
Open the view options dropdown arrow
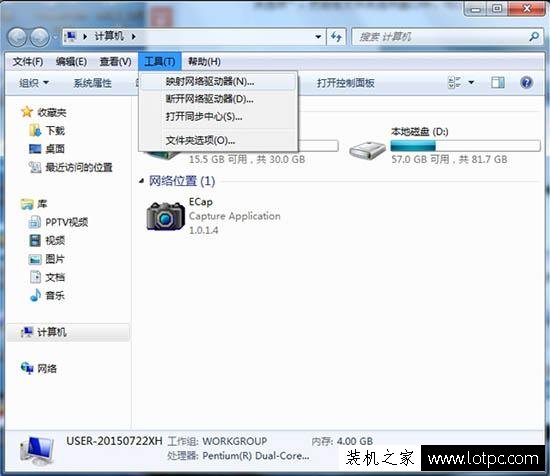[x=471, y=83]
